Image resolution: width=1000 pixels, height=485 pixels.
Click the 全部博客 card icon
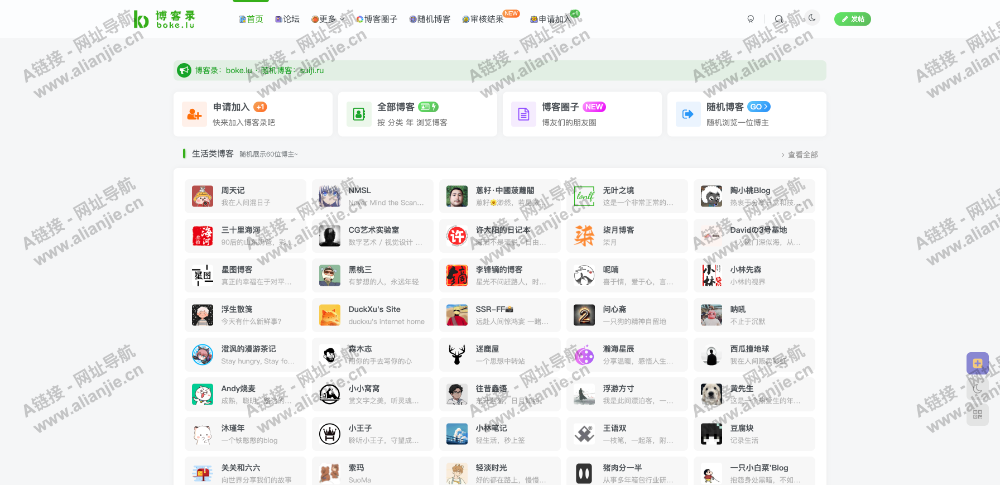(x=359, y=114)
